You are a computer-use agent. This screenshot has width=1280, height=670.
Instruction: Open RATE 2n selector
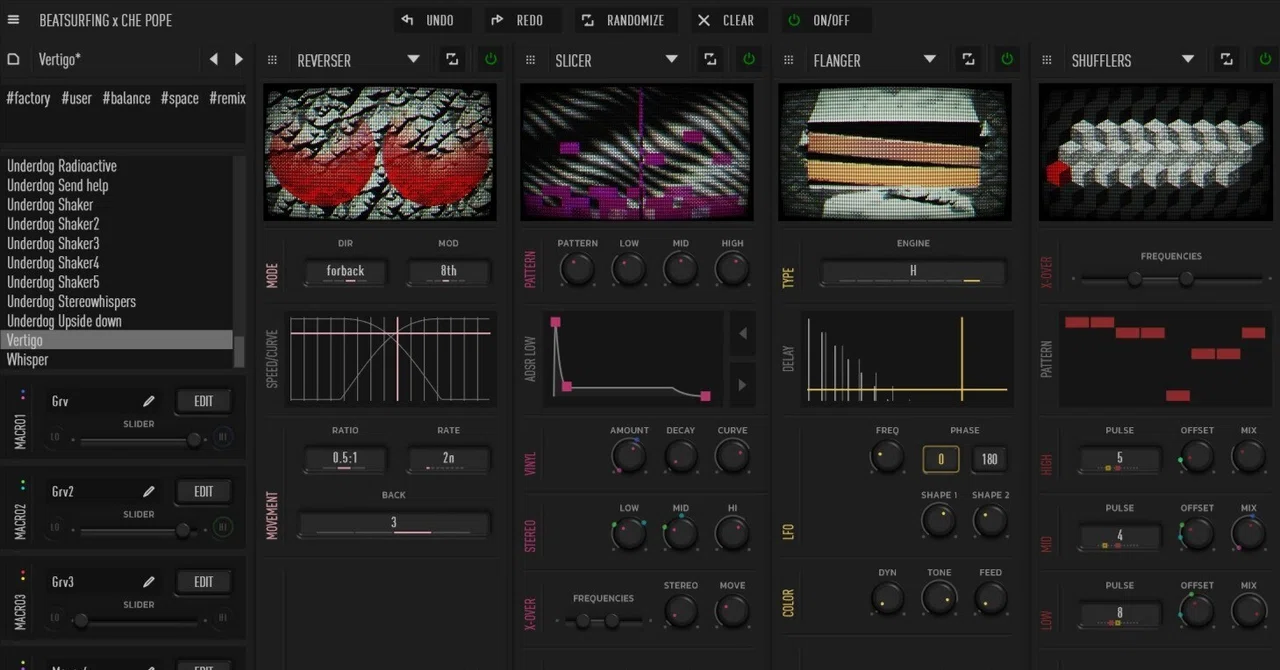coord(449,459)
